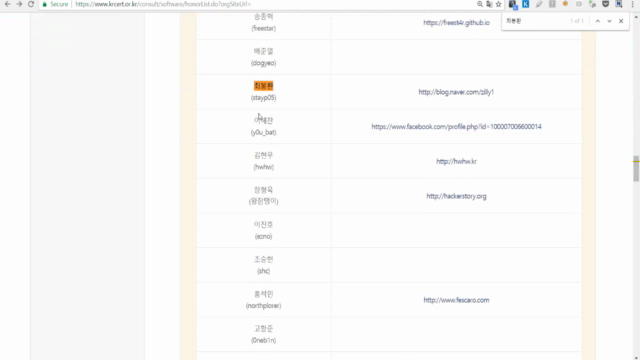Screen dimensions: 640x360
Task: Click the translate page icon
Action: pos(489,4)
